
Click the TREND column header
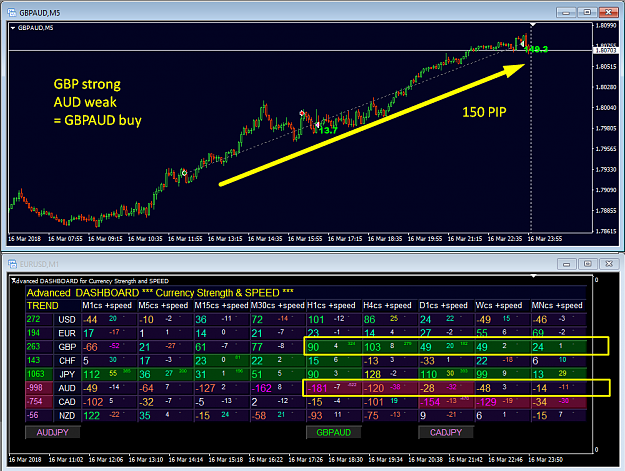click(43, 306)
